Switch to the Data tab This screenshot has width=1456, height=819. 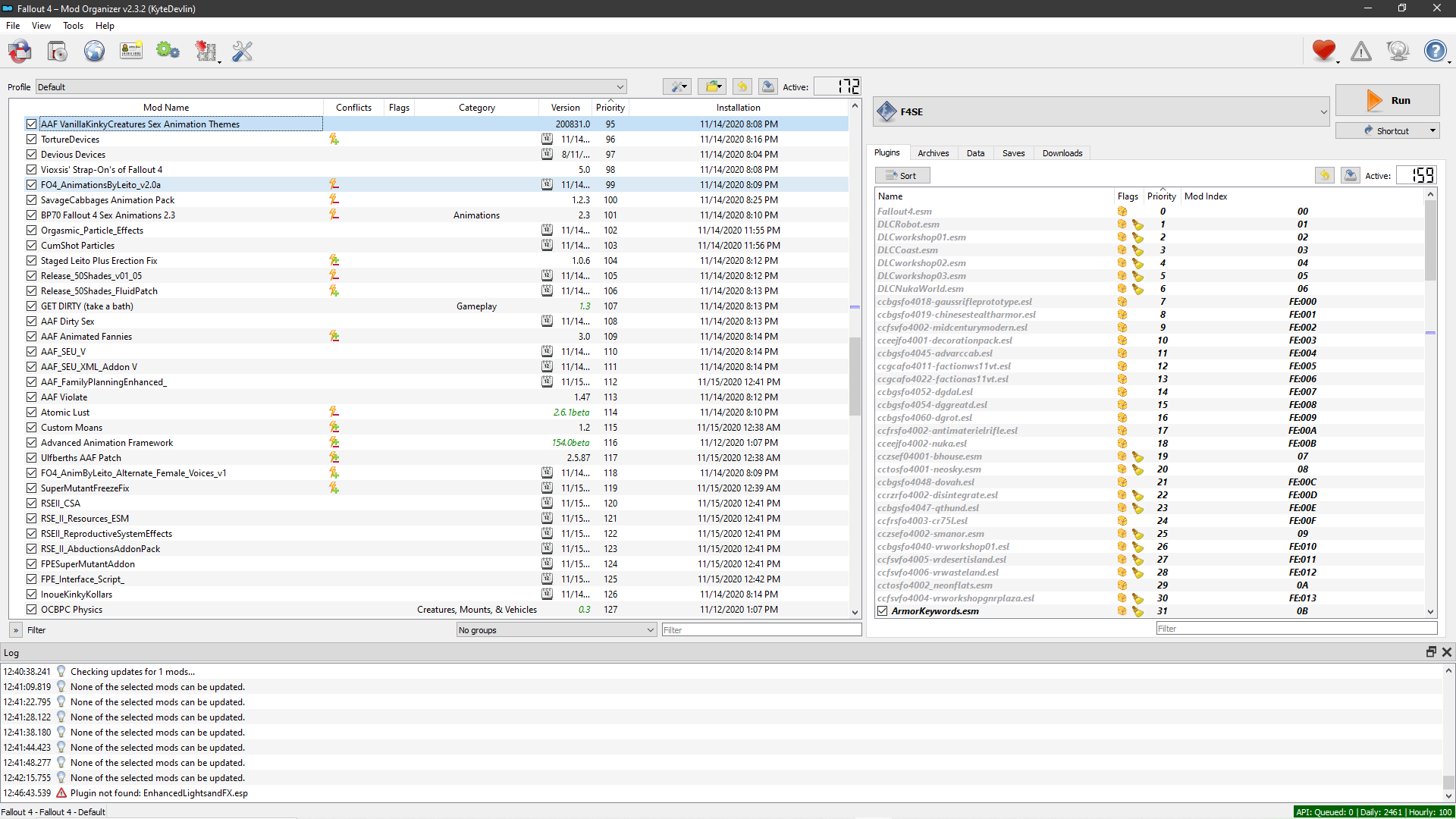(x=975, y=153)
